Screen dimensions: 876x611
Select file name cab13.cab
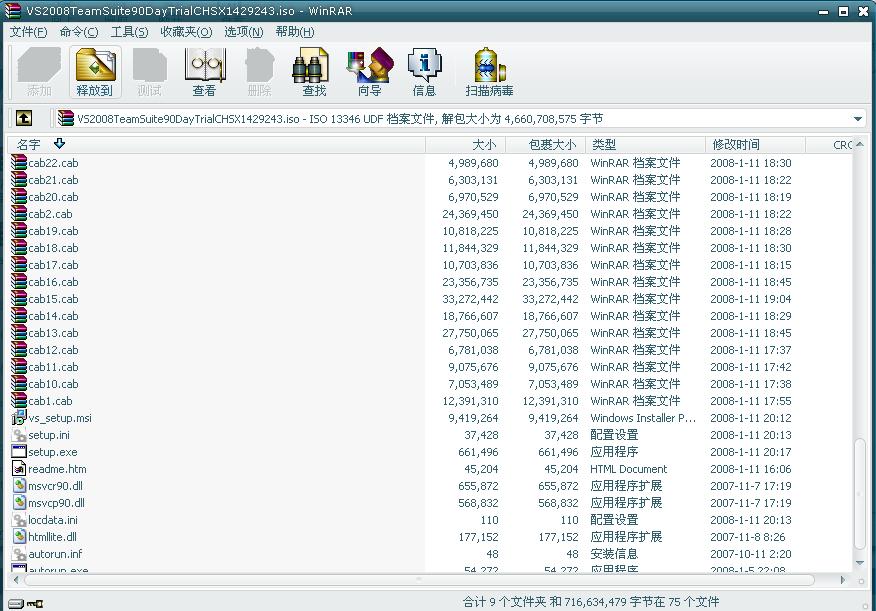click(53, 333)
